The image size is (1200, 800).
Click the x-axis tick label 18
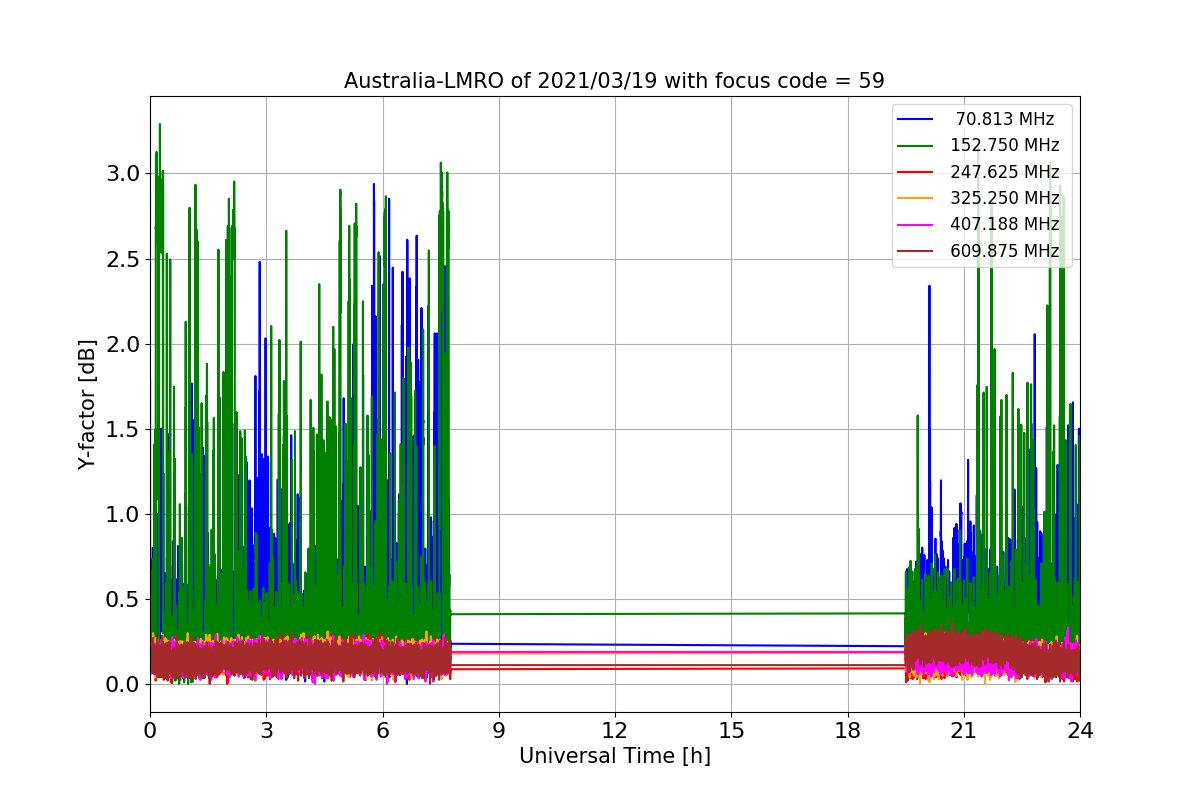tap(847, 730)
